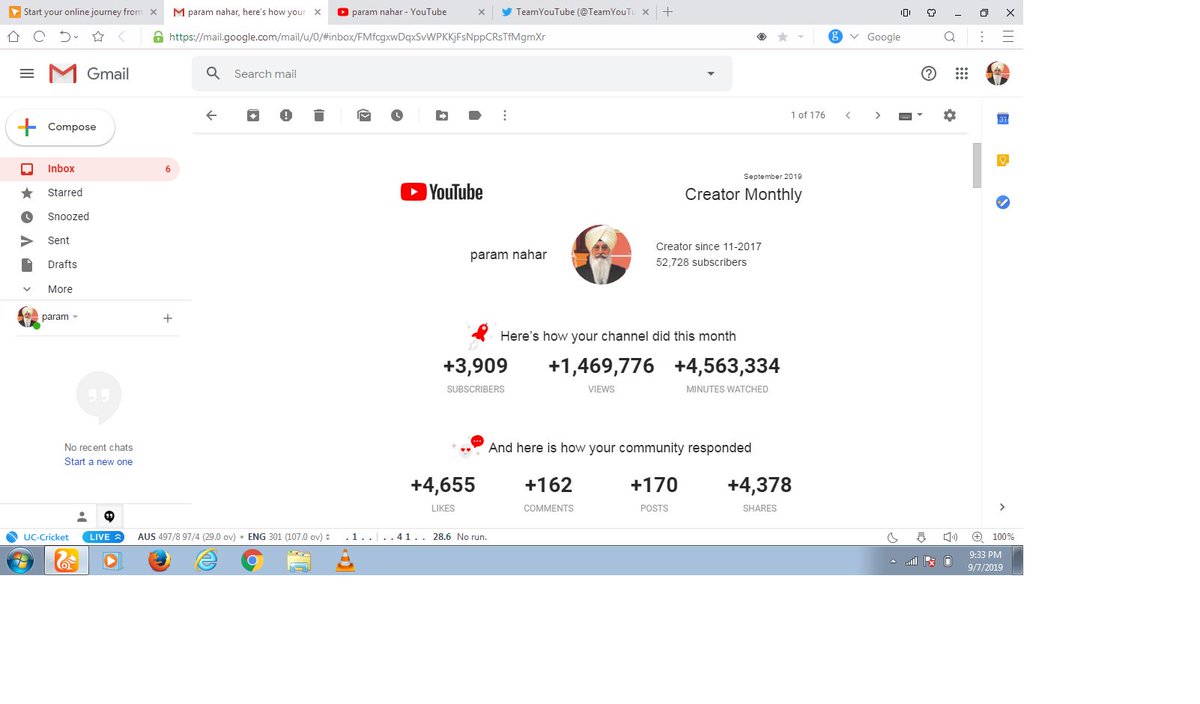Click the eye icon in address bar
The image size is (1200, 704).
point(761,36)
